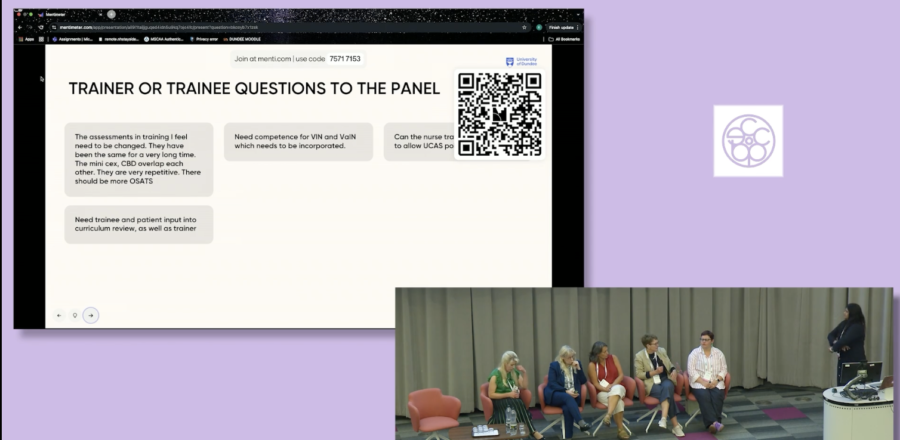The height and width of the screenshot is (440, 900).
Task: Select the assessments in training question card
Action: (x=139, y=159)
